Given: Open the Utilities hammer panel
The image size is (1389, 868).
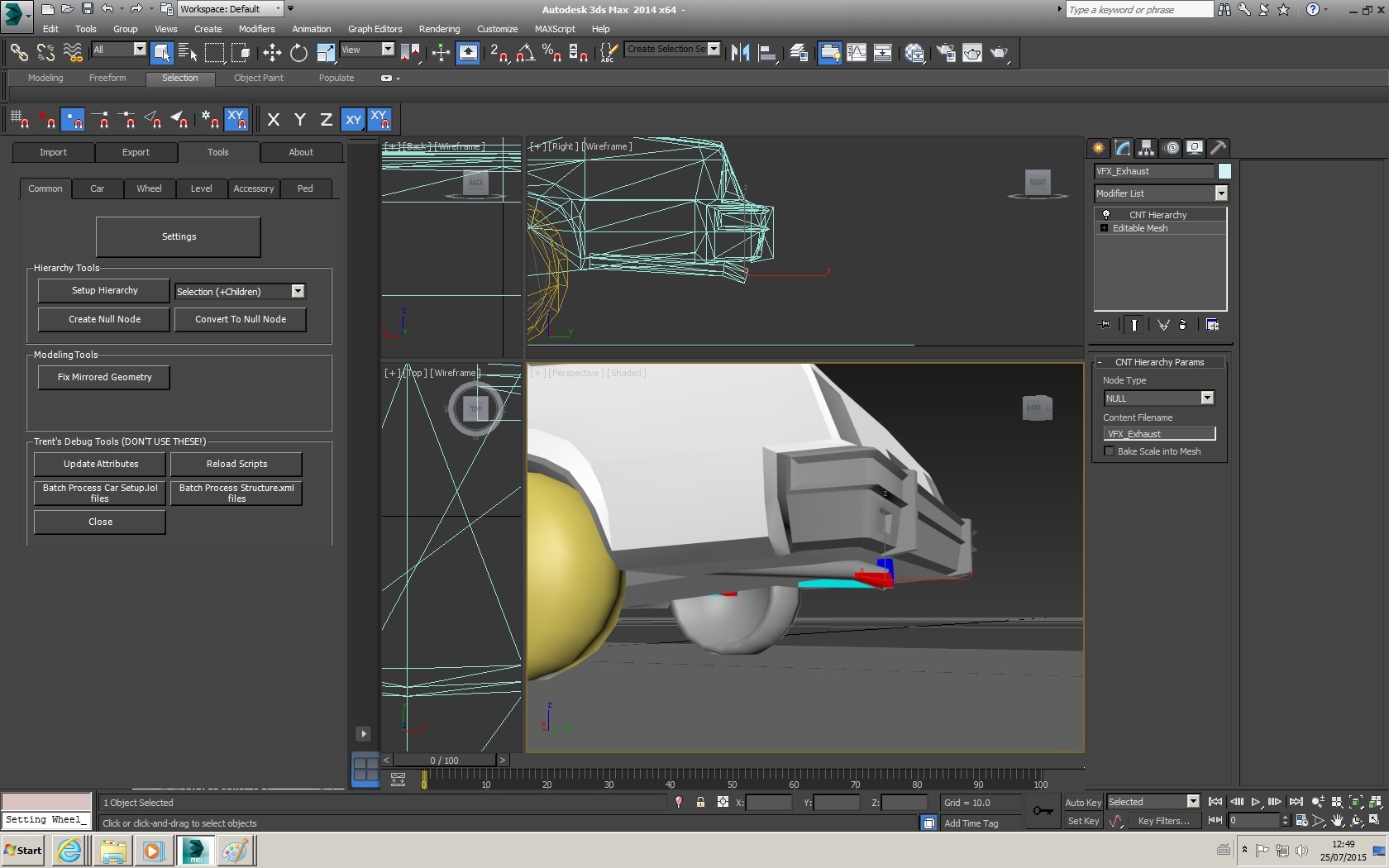Looking at the screenshot, I should [x=1218, y=148].
